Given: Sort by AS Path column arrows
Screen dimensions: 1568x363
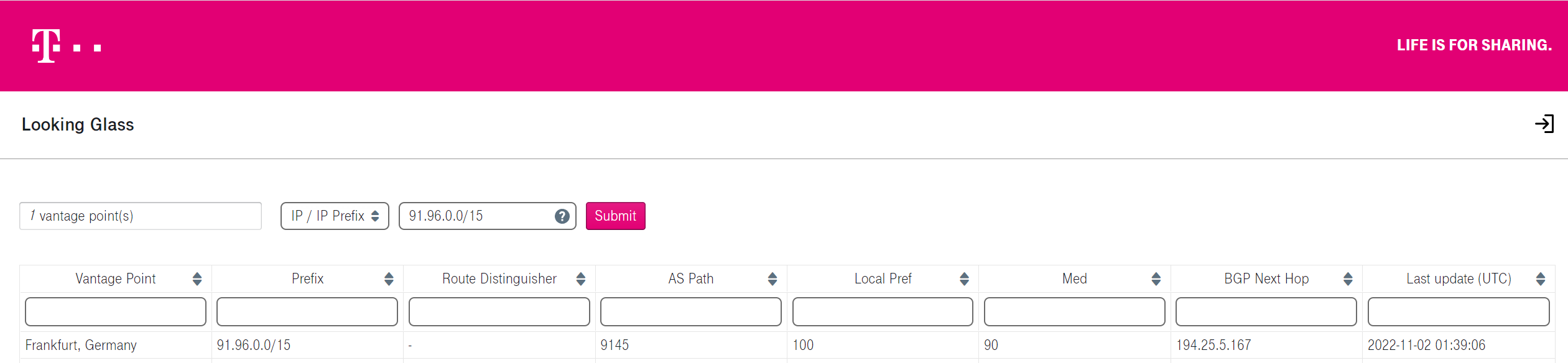Looking at the screenshot, I should pos(772,279).
